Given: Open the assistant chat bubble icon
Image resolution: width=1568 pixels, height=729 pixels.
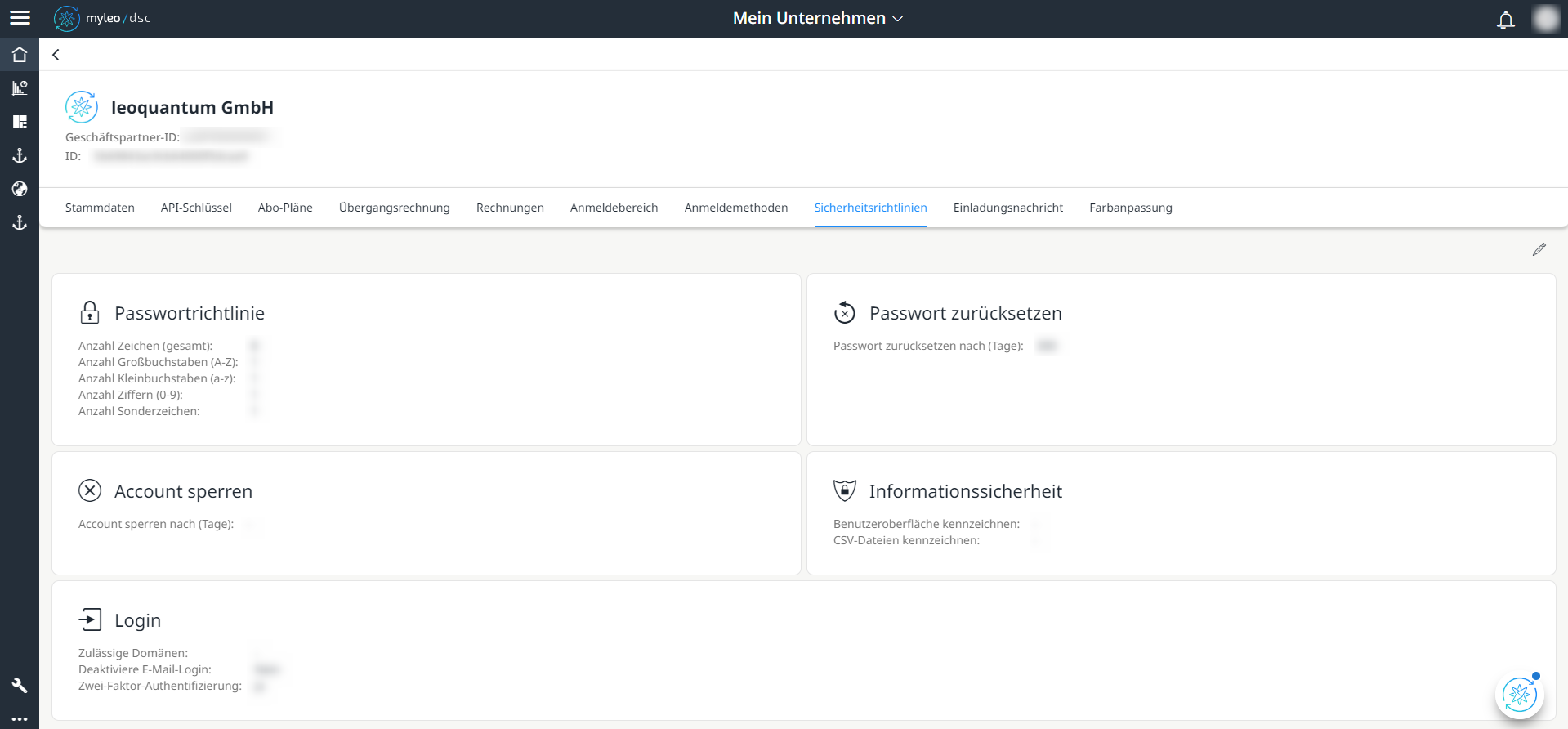Looking at the screenshot, I should pos(1520,695).
